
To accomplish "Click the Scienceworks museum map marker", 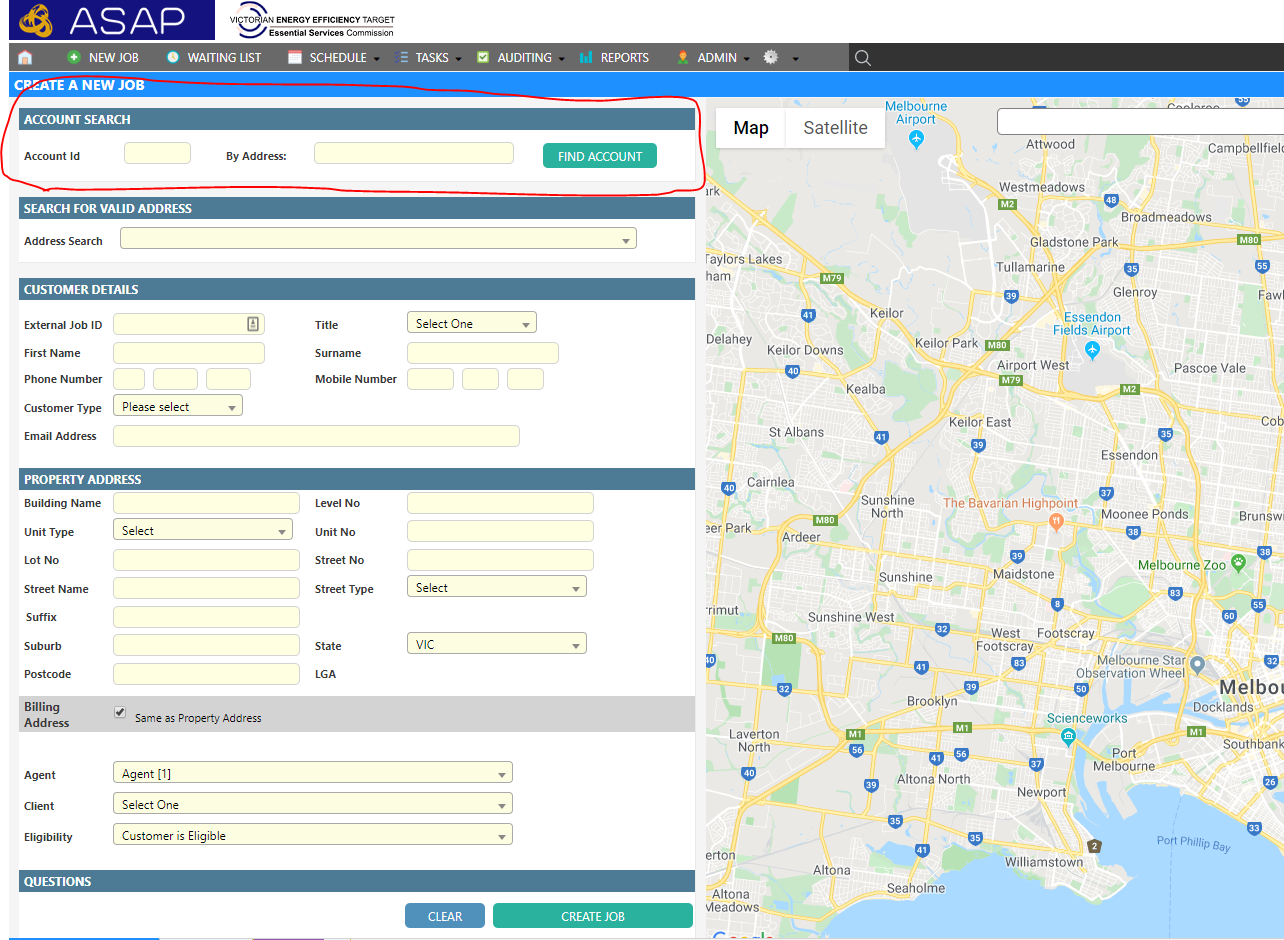I will tap(1069, 738).
